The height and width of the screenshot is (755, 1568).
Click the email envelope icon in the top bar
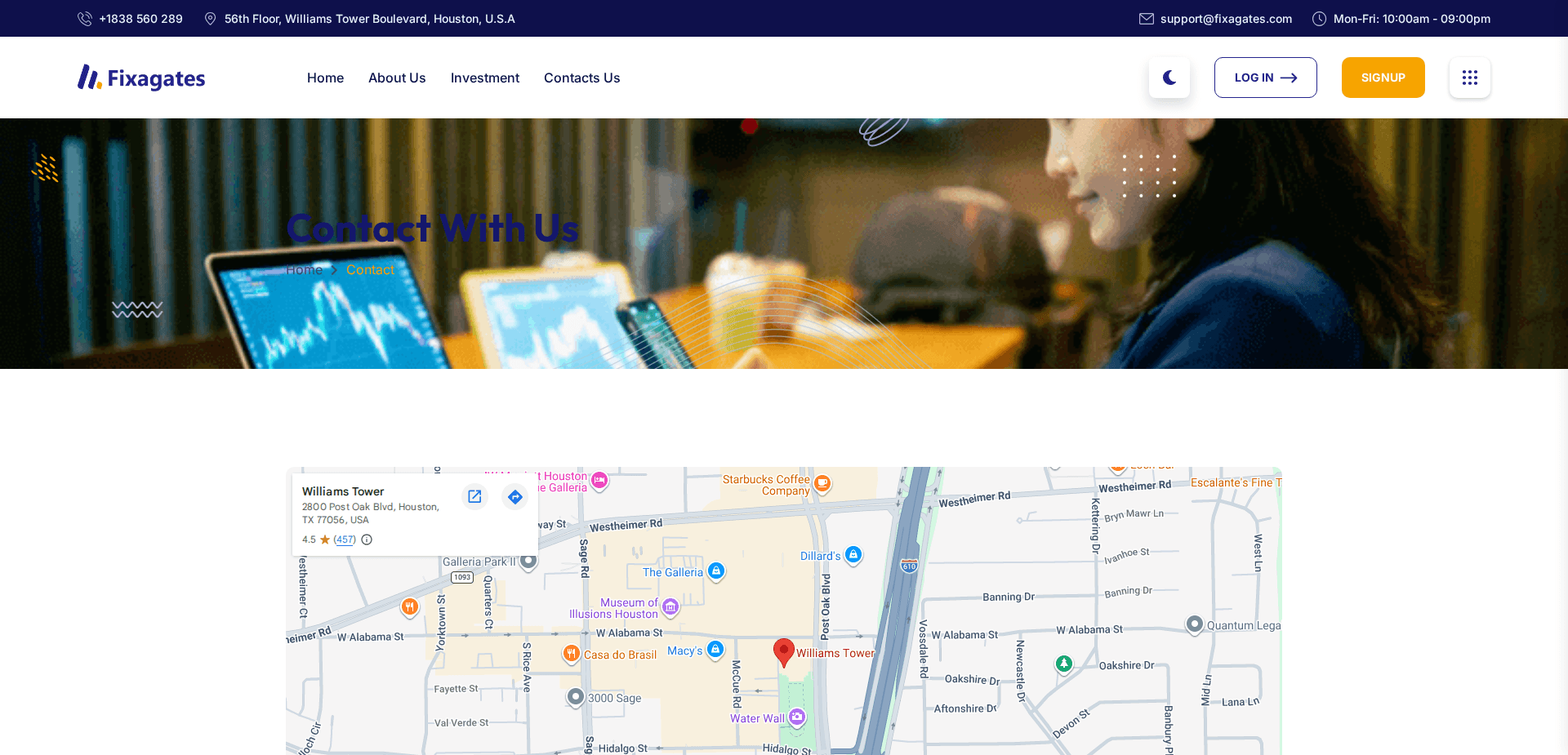(1146, 18)
